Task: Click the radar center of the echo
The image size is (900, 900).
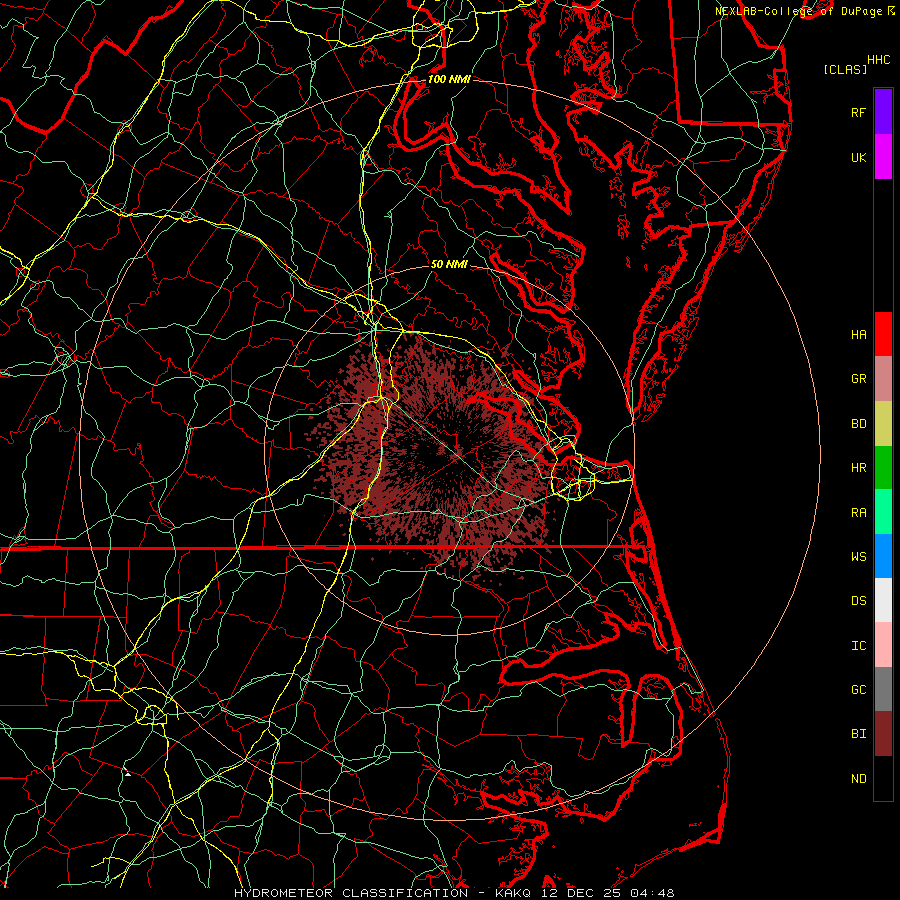Action: click(450, 451)
